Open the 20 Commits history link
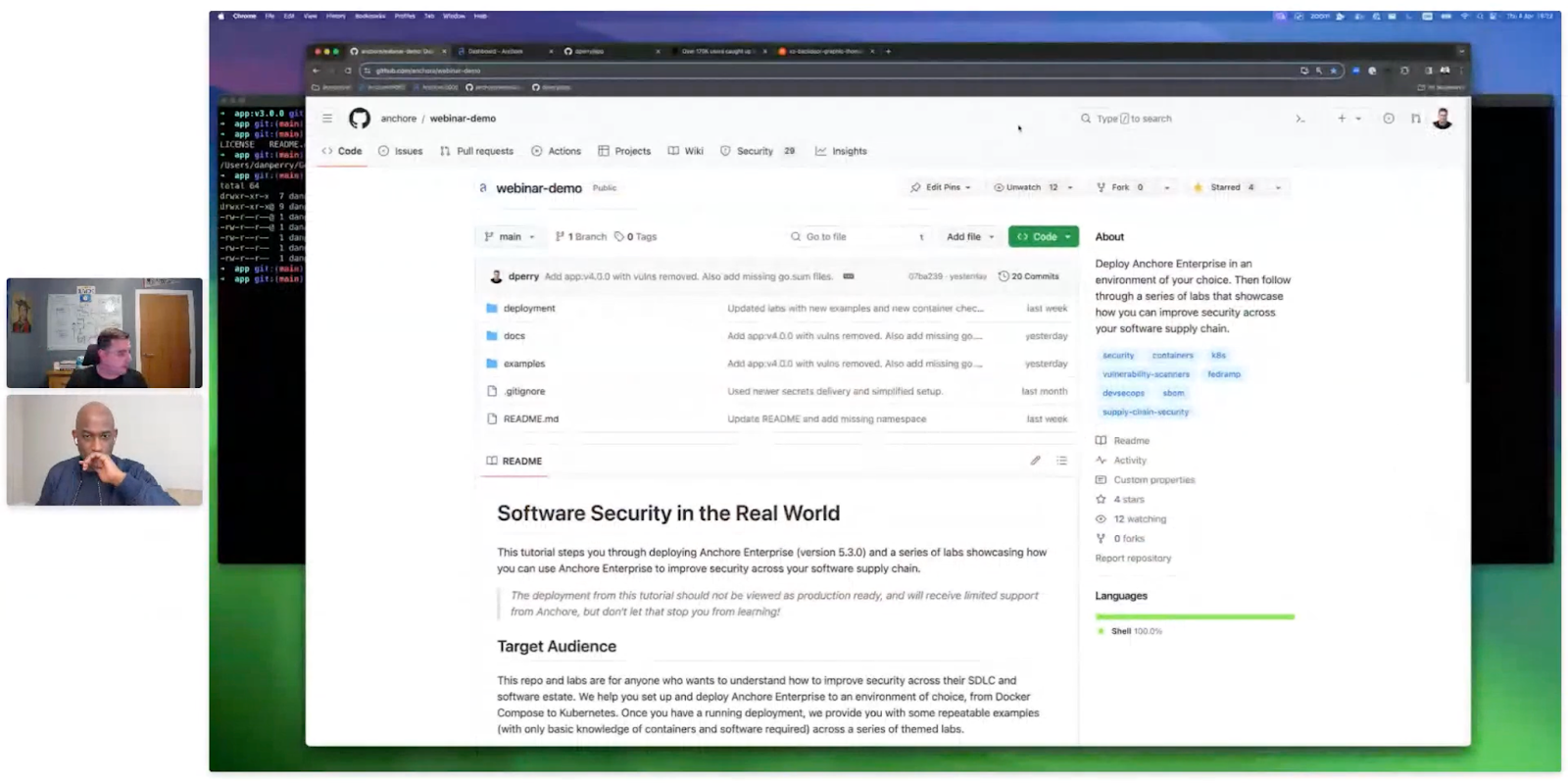Screen dimensions: 1568x783 pos(1028,276)
